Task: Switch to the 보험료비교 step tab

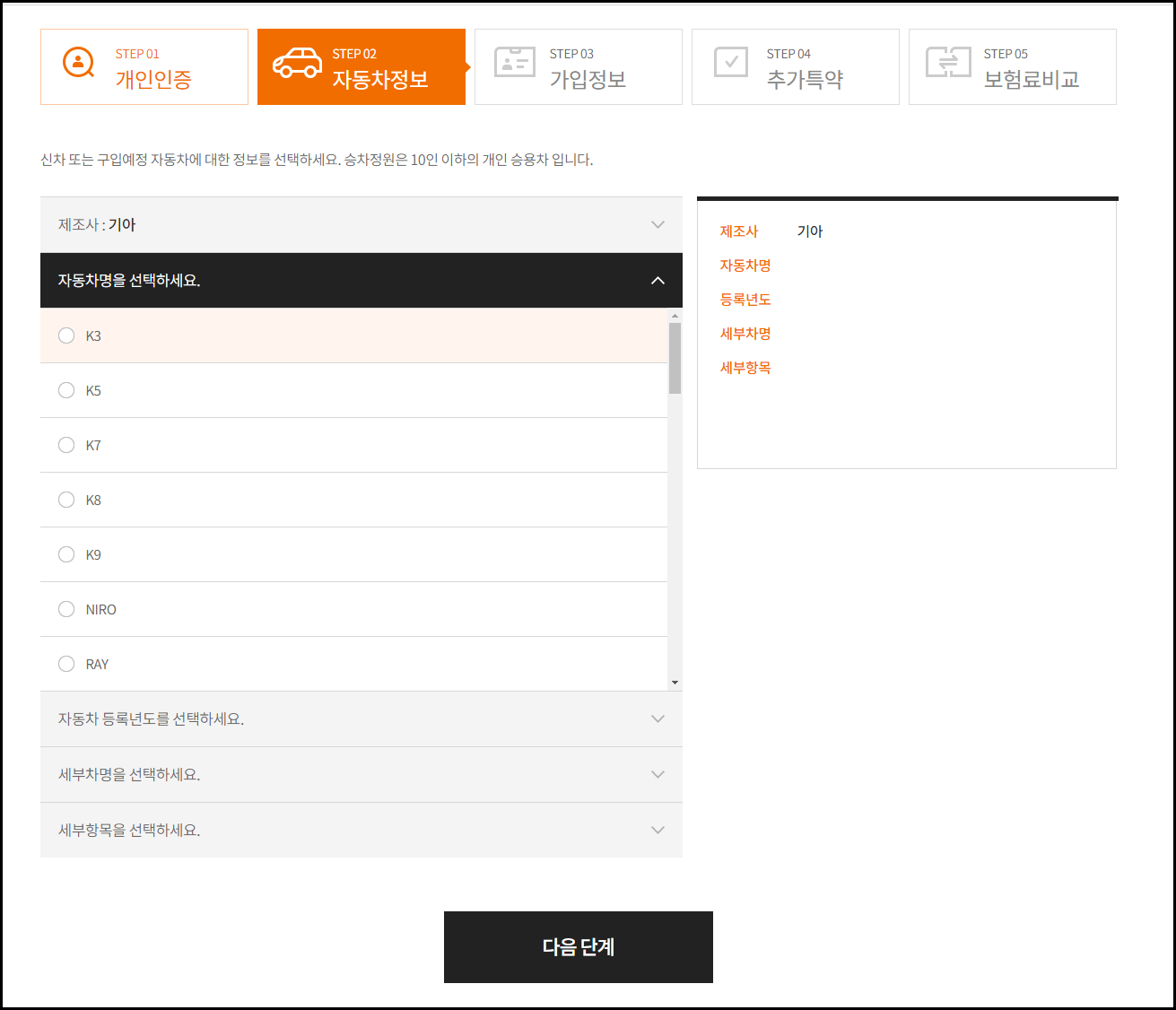Action: pos(1012,66)
